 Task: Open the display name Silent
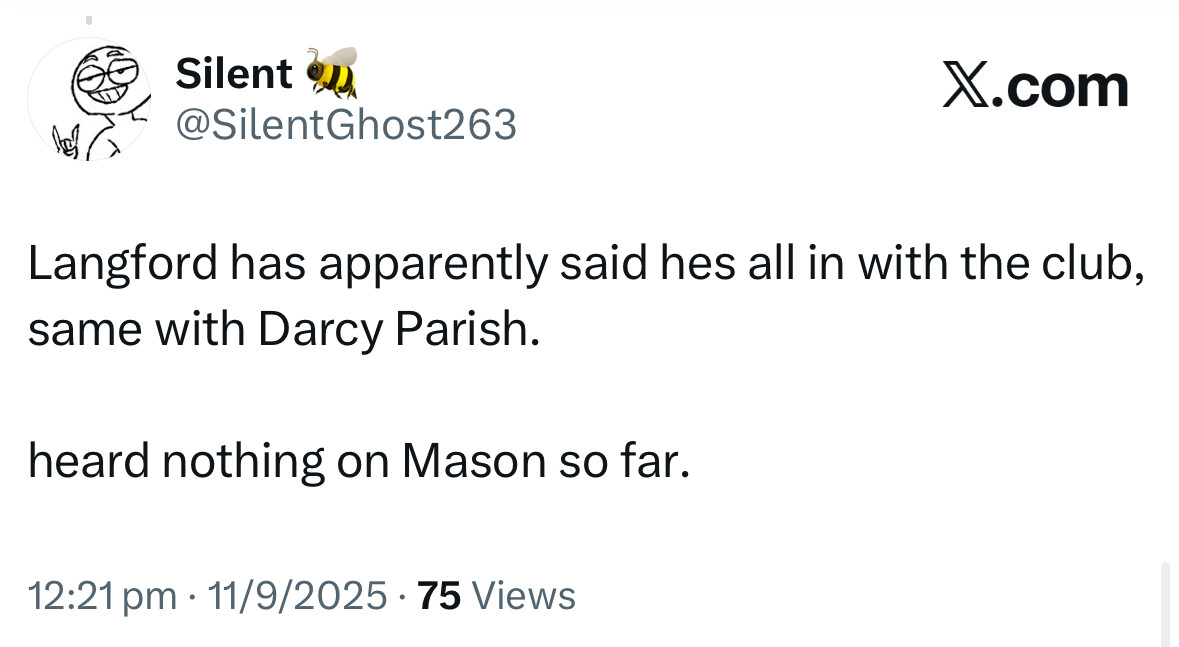[x=233, y=73]
